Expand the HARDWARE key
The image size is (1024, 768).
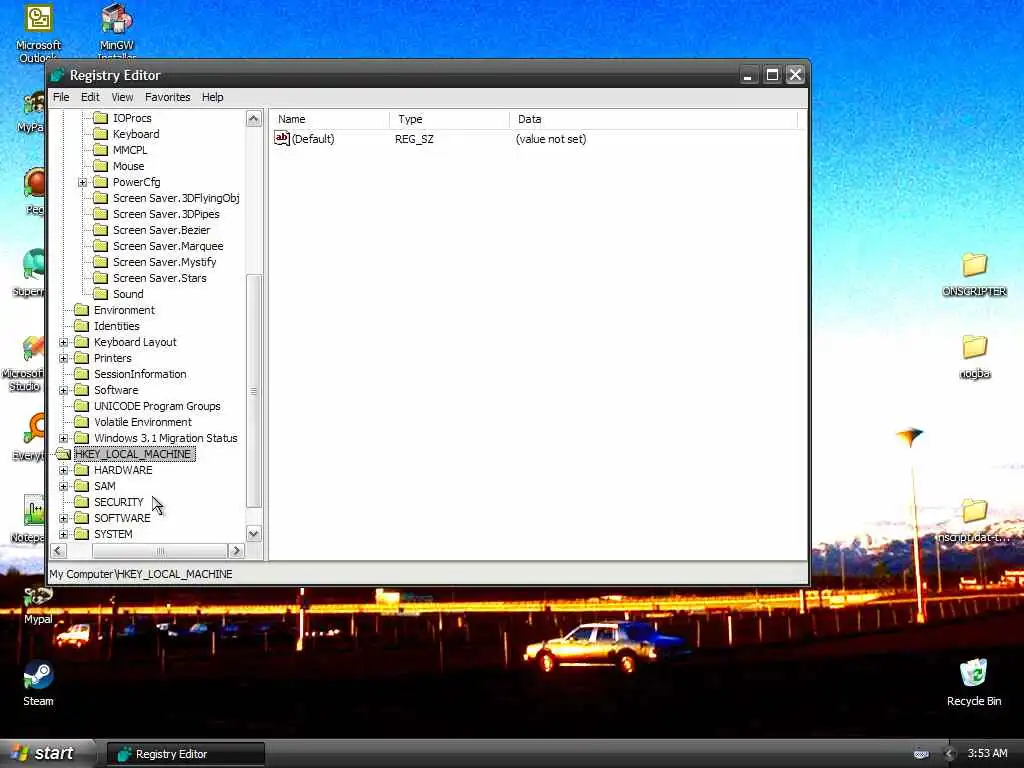click(x=63, y=470)
